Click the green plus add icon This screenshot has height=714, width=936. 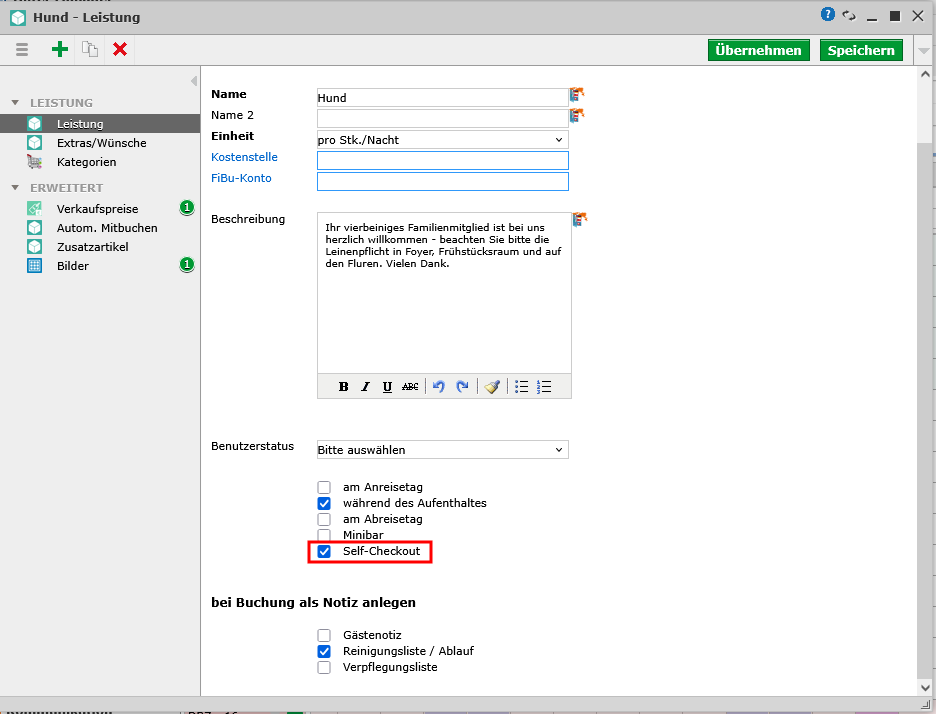60,49
